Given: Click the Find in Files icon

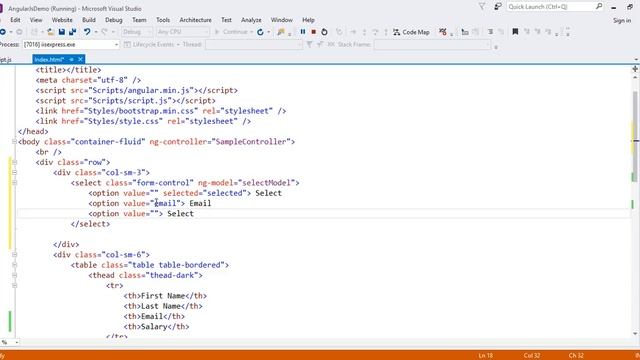Looking at the screenshot, I should [x=281, y=32].
